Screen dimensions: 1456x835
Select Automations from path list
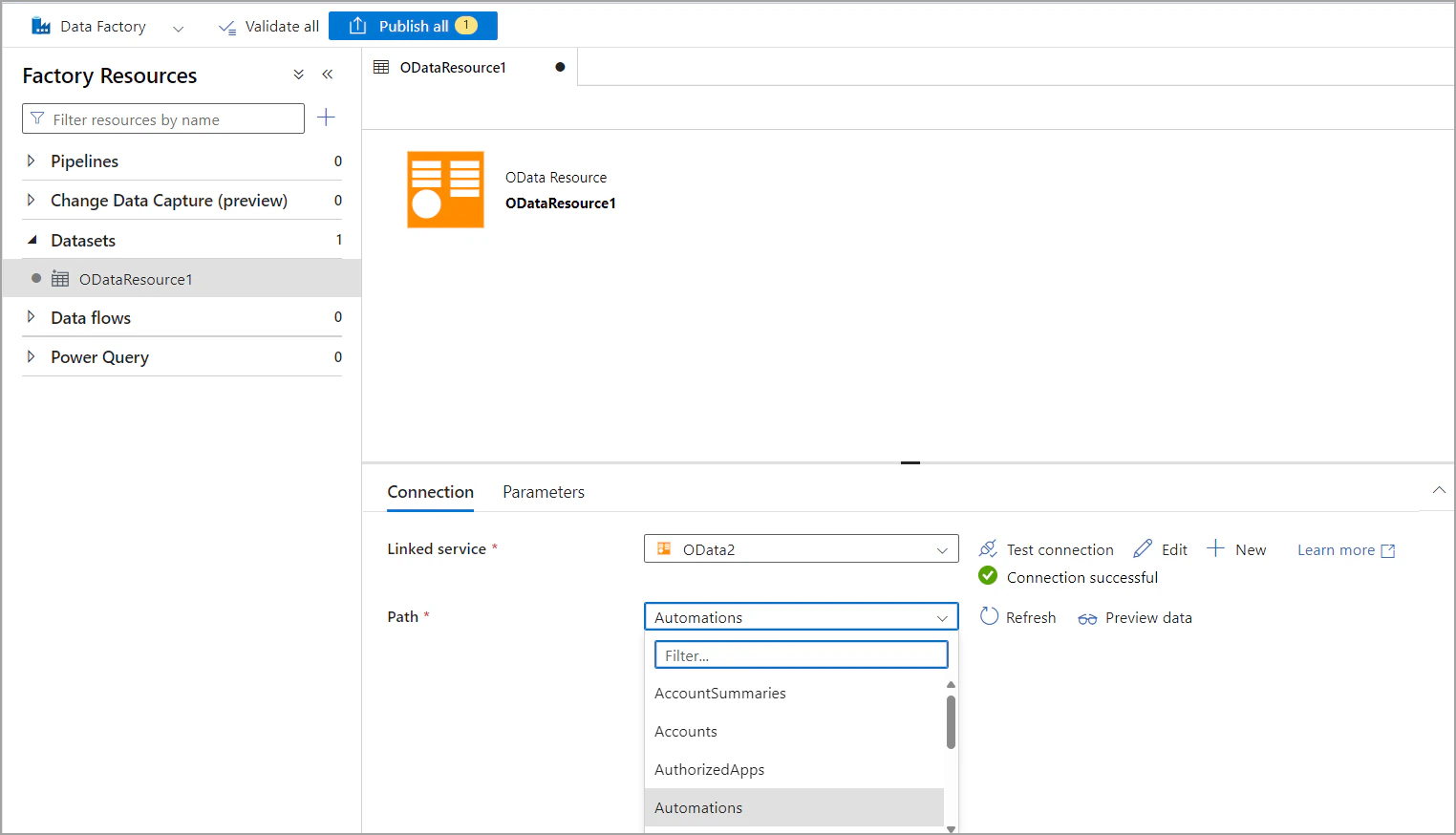pyautogui.click(x=794, y=807)
